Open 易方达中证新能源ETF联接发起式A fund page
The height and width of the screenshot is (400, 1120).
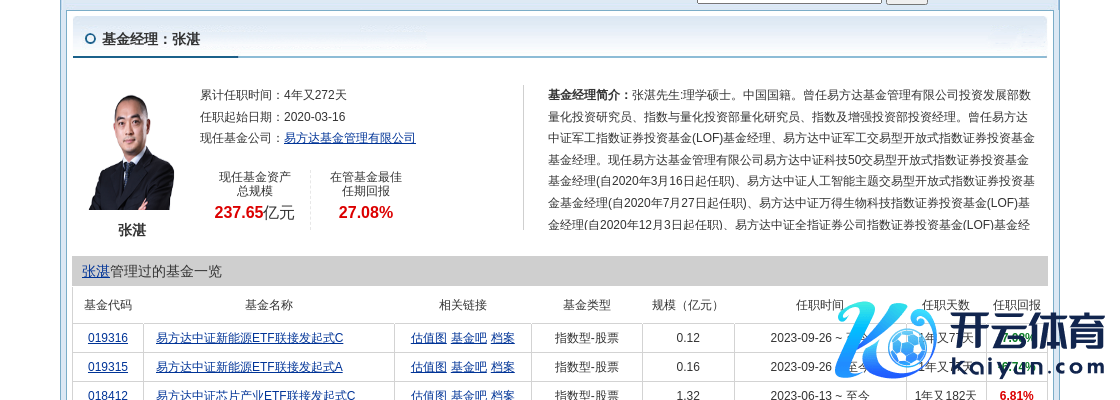[x=249, y=367]
